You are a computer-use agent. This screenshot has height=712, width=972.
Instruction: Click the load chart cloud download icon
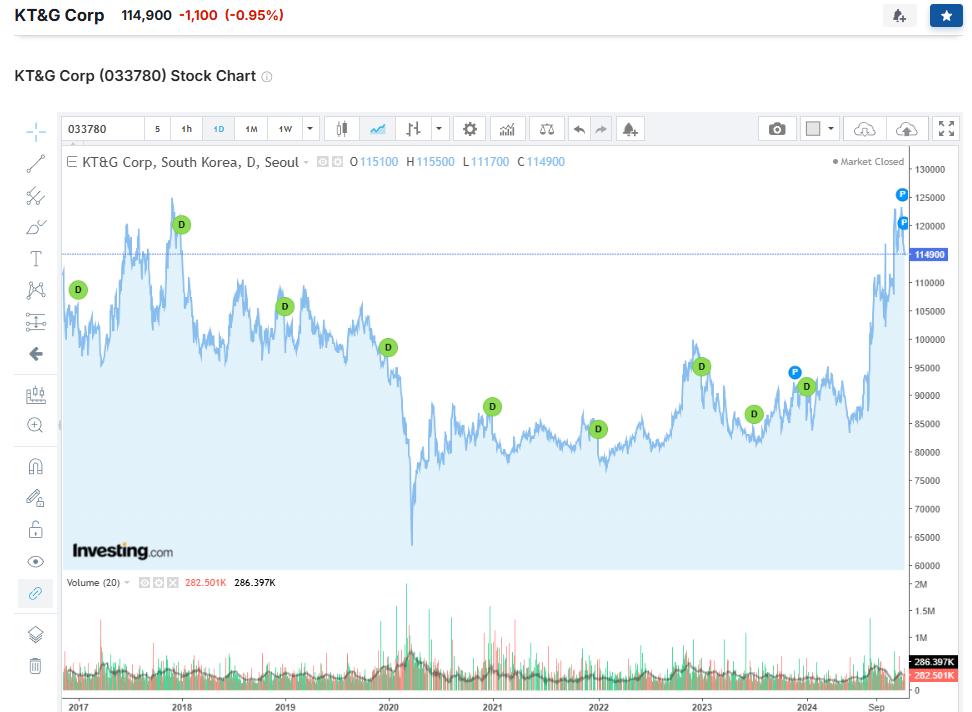tap(865, 129)
